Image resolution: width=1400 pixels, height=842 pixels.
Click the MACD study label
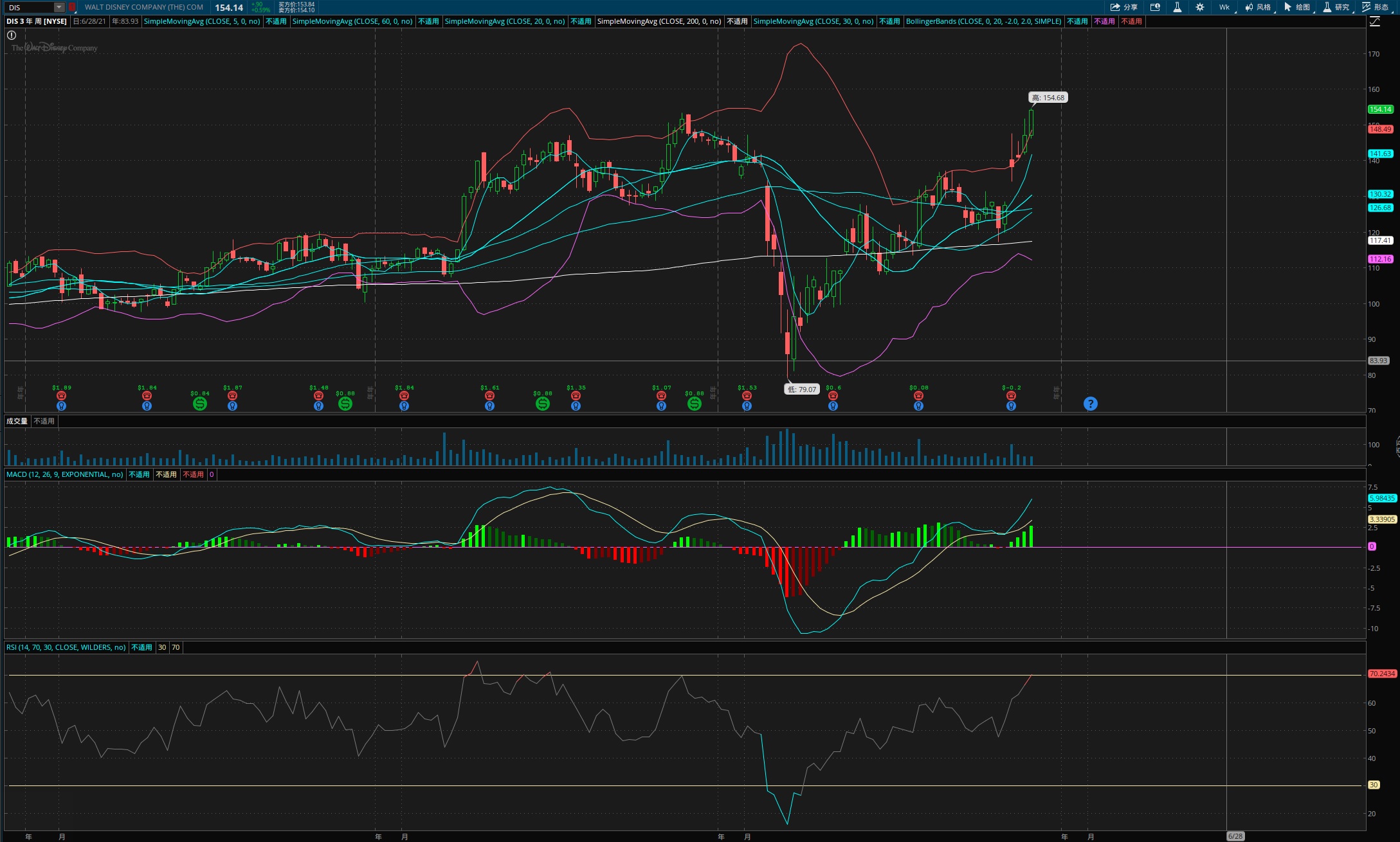[x=64, y=474]
